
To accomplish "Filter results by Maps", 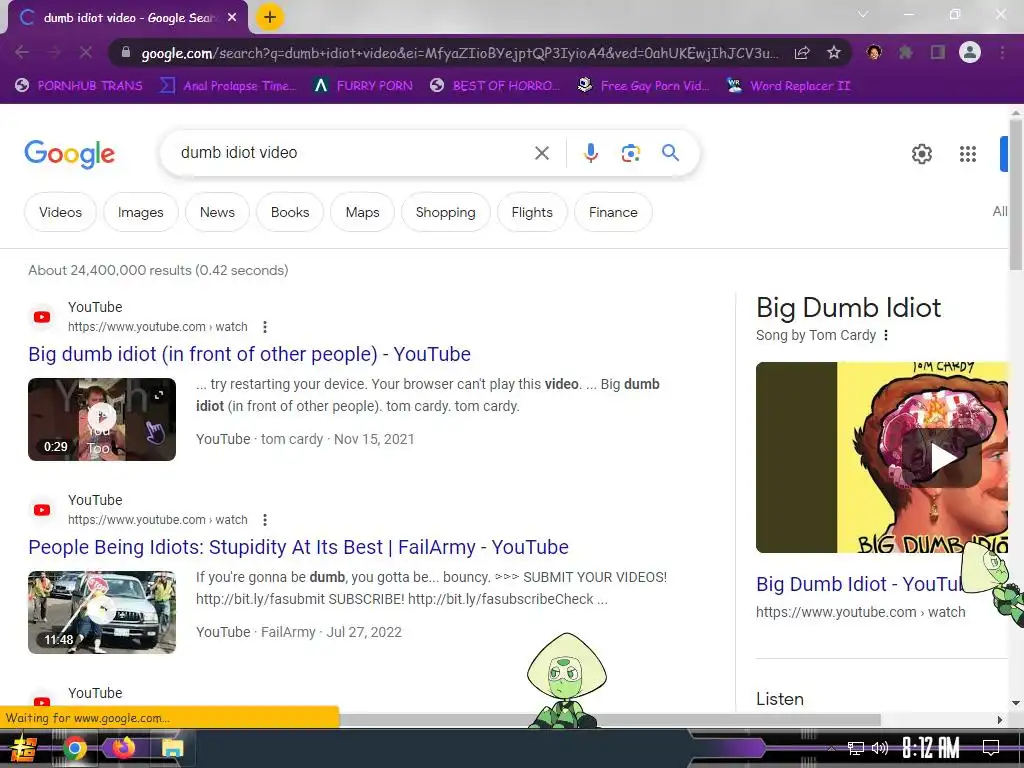I will click(x=362, y=212).
